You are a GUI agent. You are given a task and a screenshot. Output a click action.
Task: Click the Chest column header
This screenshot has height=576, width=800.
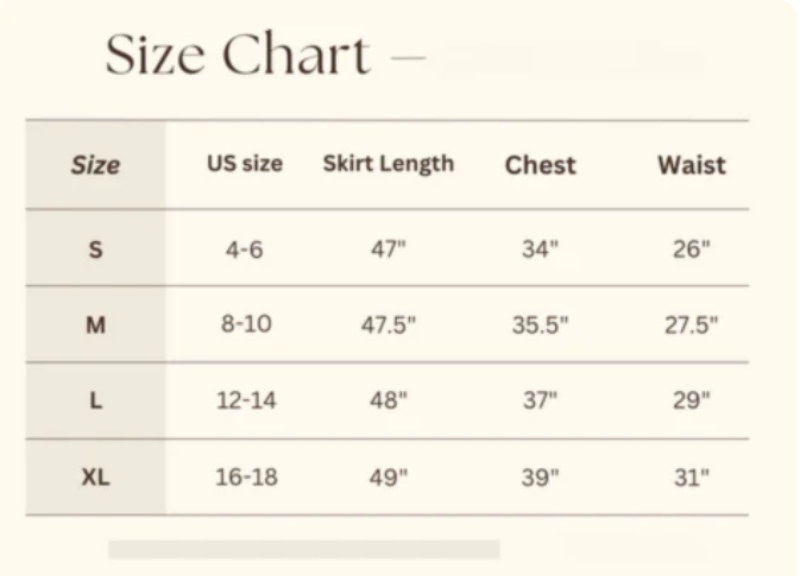click(540, 165)
